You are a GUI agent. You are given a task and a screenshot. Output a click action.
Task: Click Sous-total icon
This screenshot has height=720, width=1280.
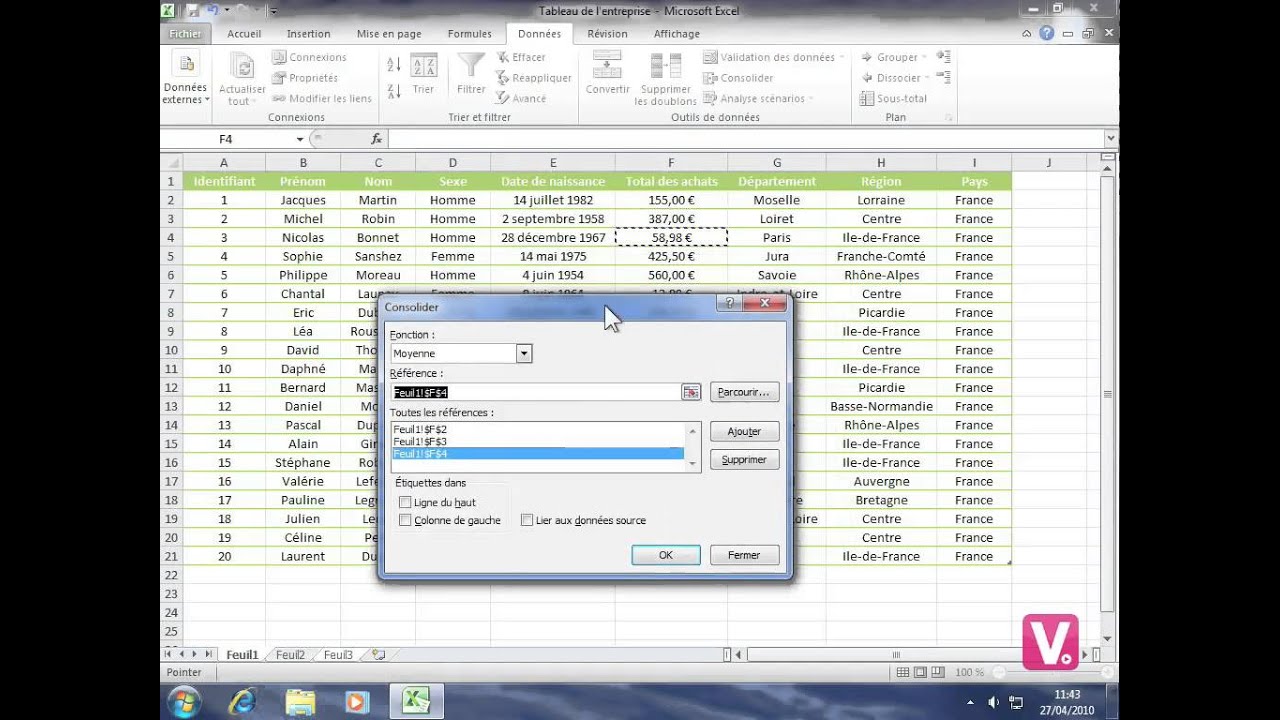coord(893,98)
